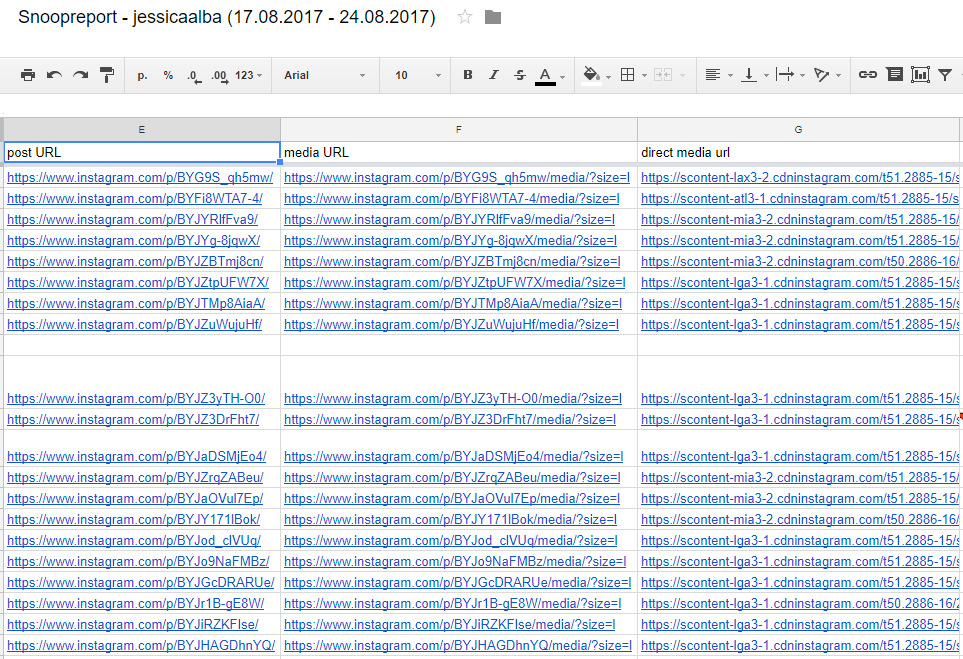This screenshot has height=659, width=963.
Task: Click the Move to folder icon
Action: (x=493, y=17)
